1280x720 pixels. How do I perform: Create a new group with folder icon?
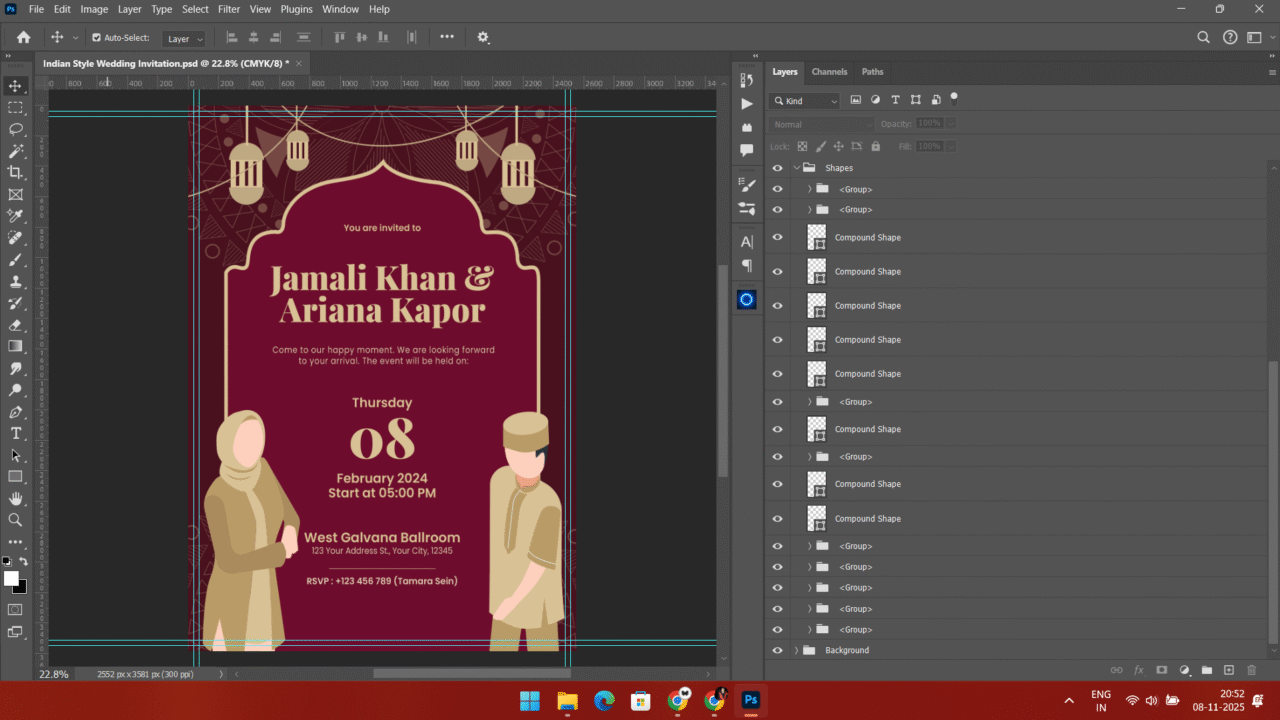point(1207,670)
